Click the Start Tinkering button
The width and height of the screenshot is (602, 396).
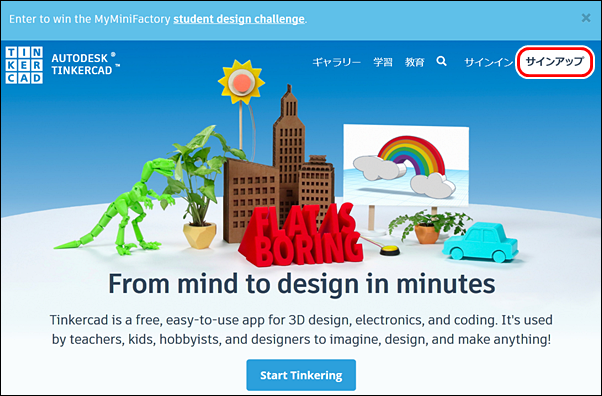(x=301, y=375)
